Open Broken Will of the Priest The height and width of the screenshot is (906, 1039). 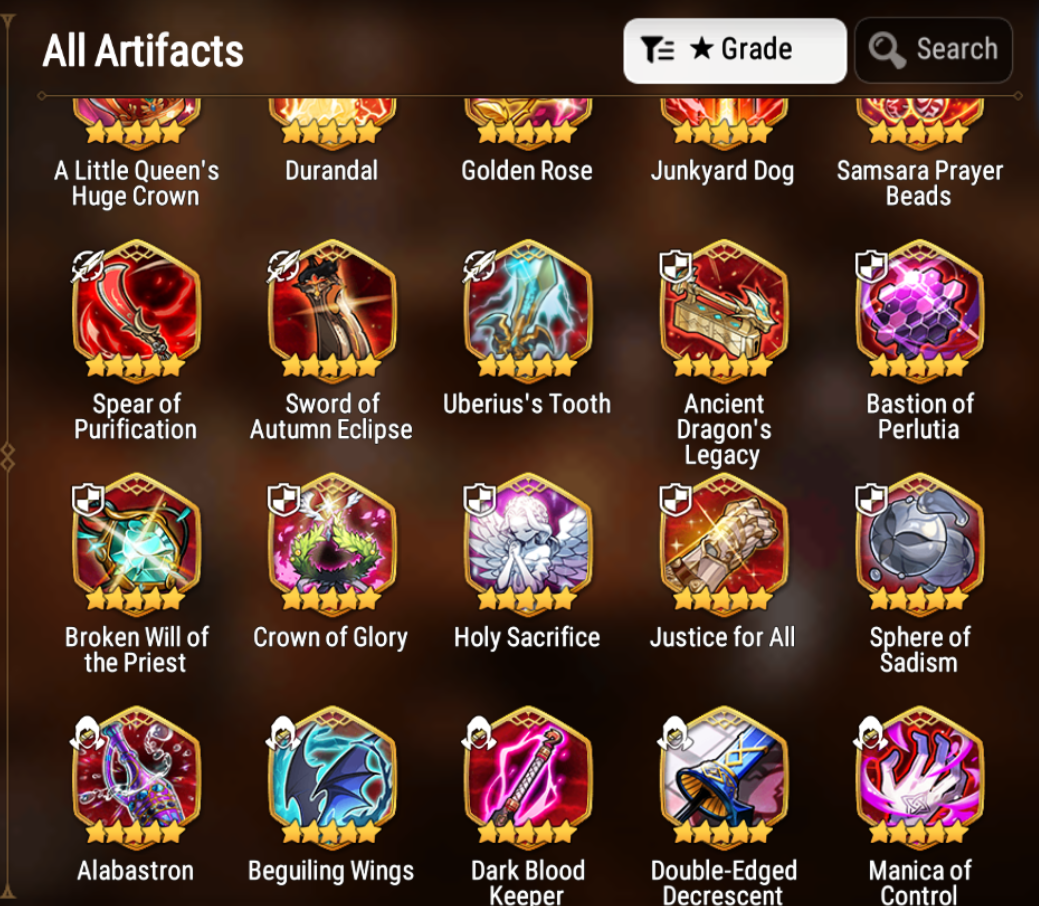pyautogui.click(x=136, y=544)
